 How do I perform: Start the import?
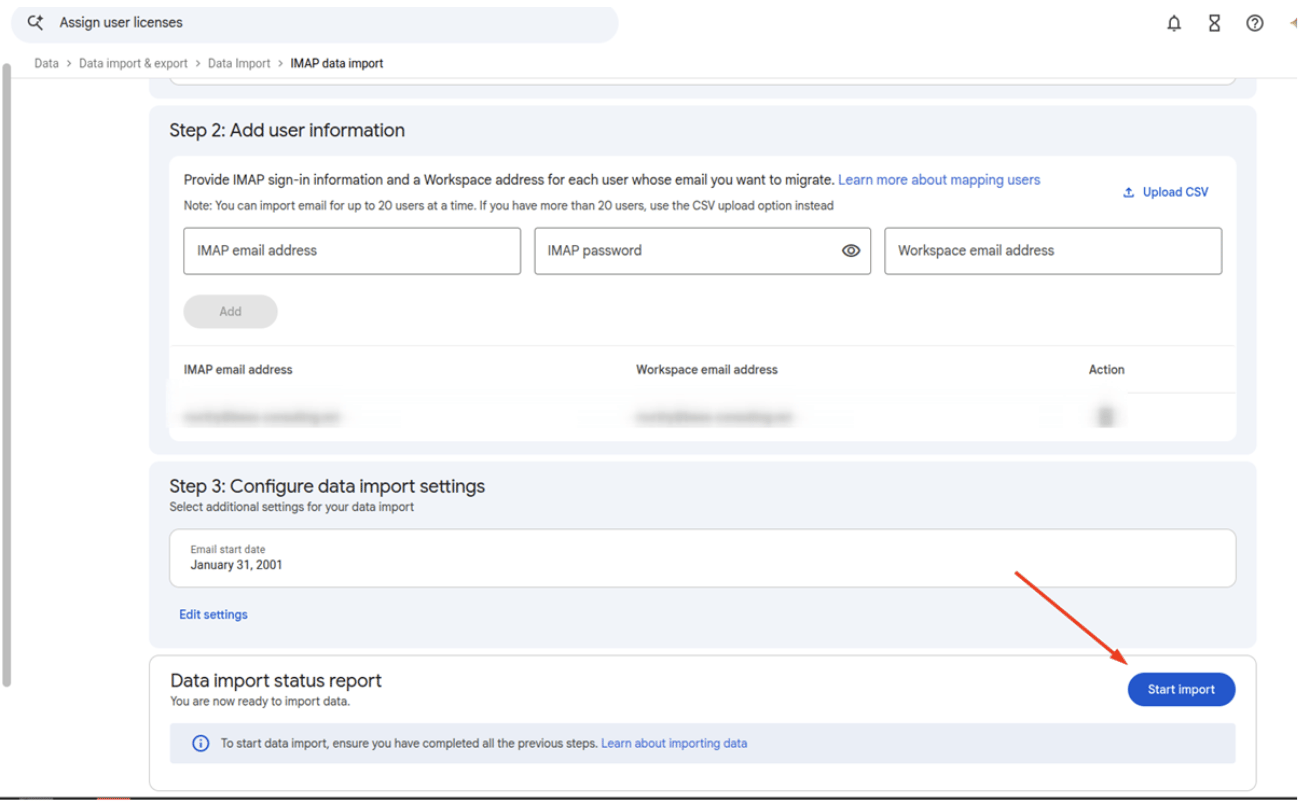click(x=1181, y=690)
